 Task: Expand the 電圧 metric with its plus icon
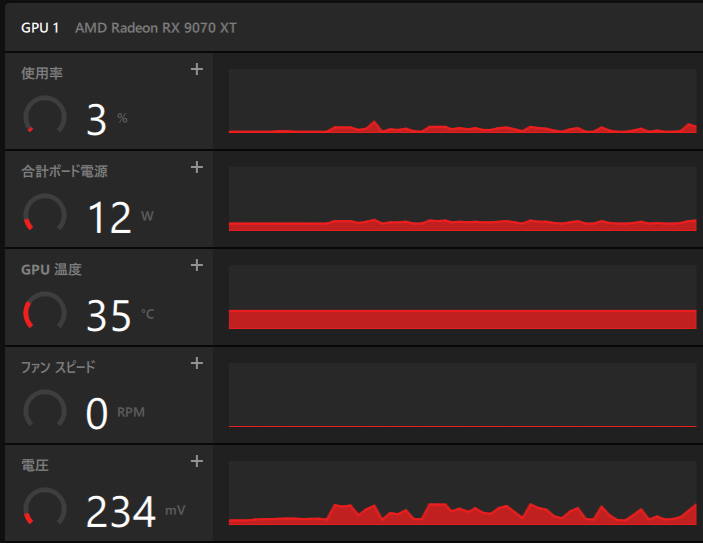(197, 461)
